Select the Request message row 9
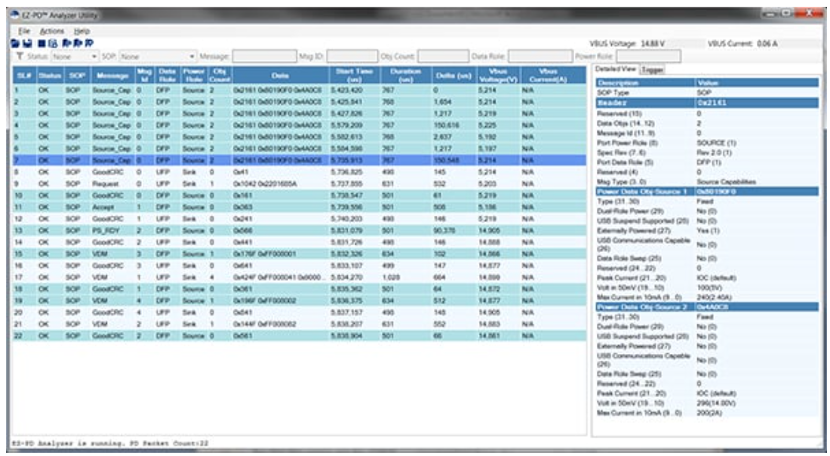 coord(108,184)
